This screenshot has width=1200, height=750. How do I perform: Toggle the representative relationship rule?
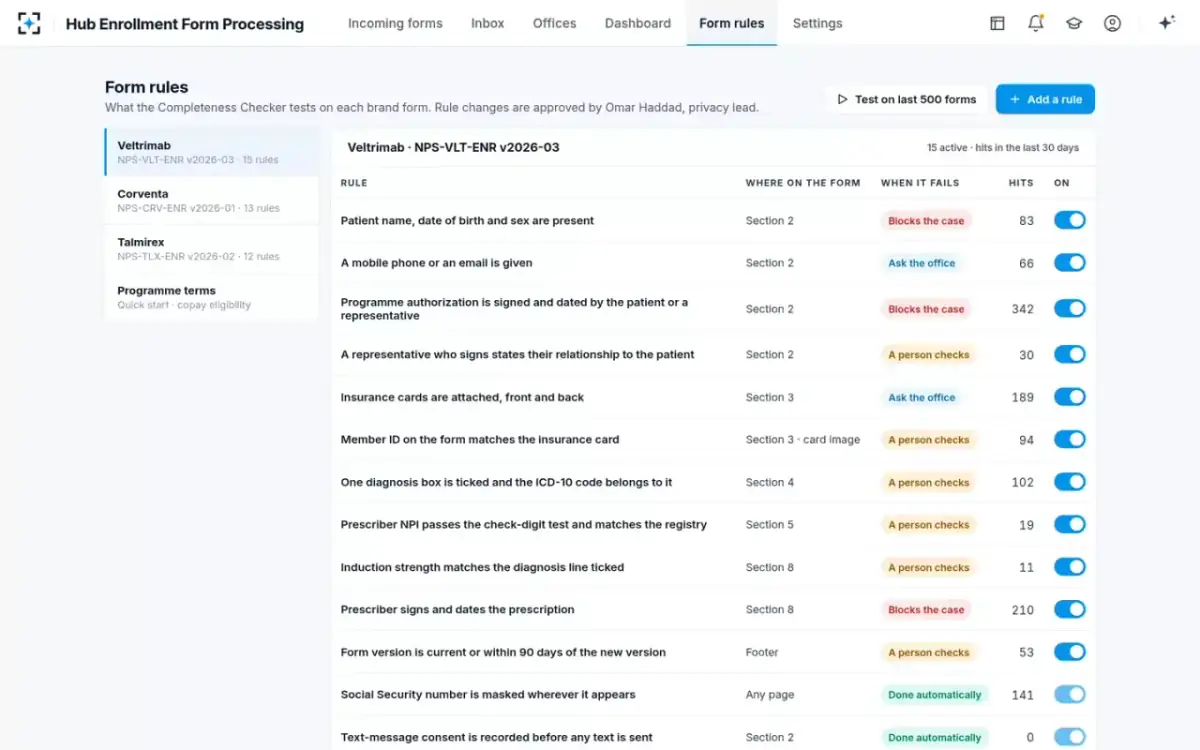[1069, 354]
